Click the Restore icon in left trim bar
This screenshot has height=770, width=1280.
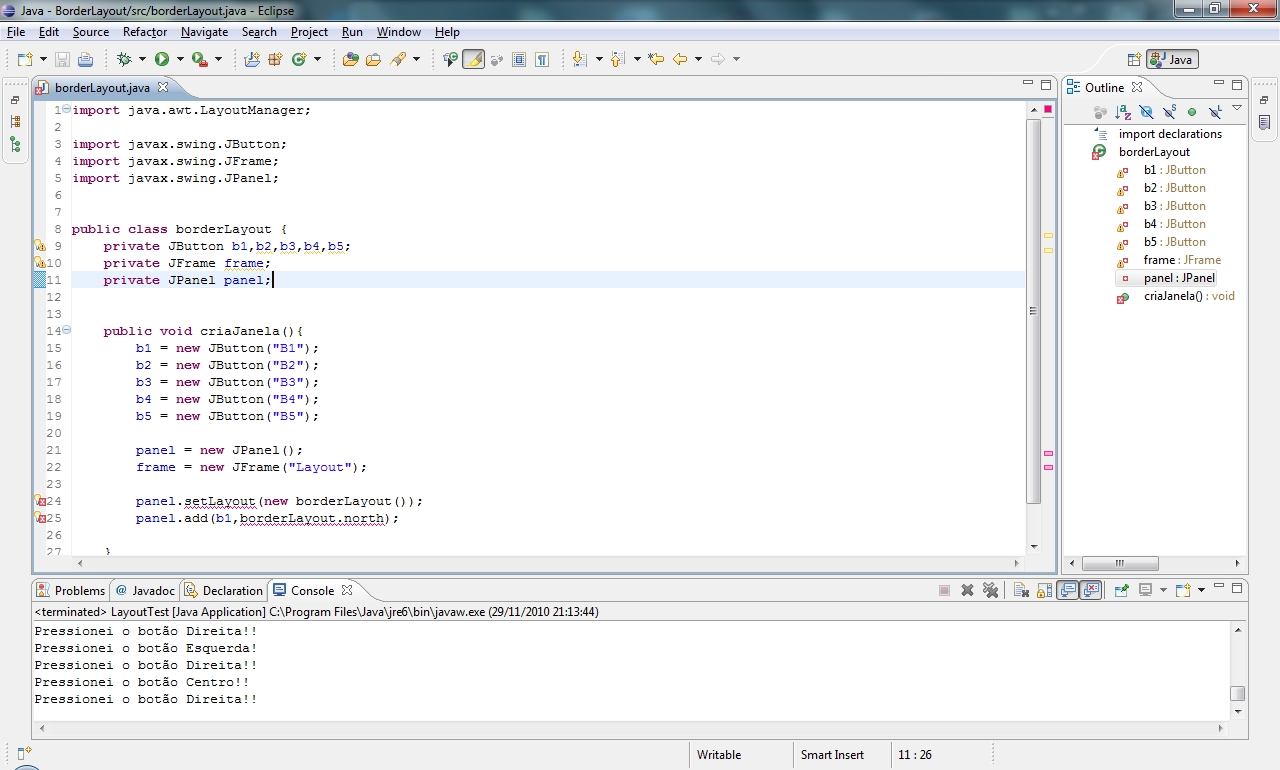[15, 100]
